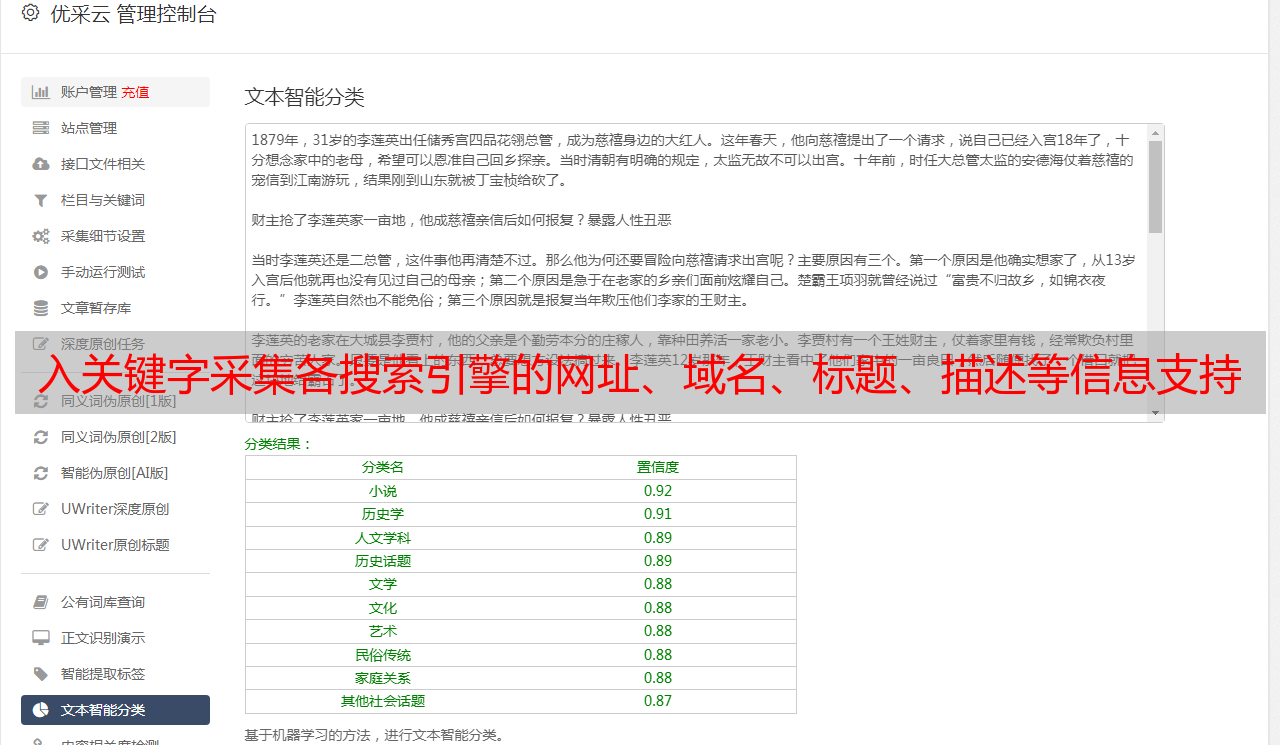Open the 智能伪原创[AI版] menu item

[x=115, y=473]
